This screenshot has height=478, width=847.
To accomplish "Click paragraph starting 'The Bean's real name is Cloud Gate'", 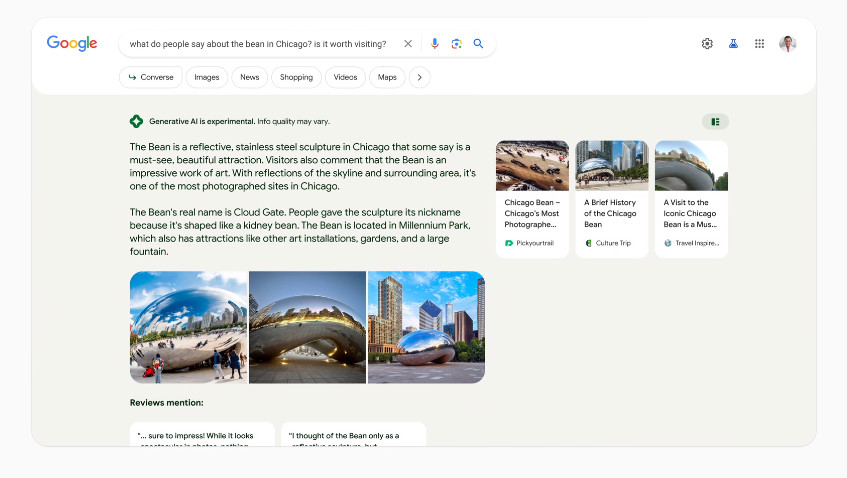I will click(x=300, y=232).
